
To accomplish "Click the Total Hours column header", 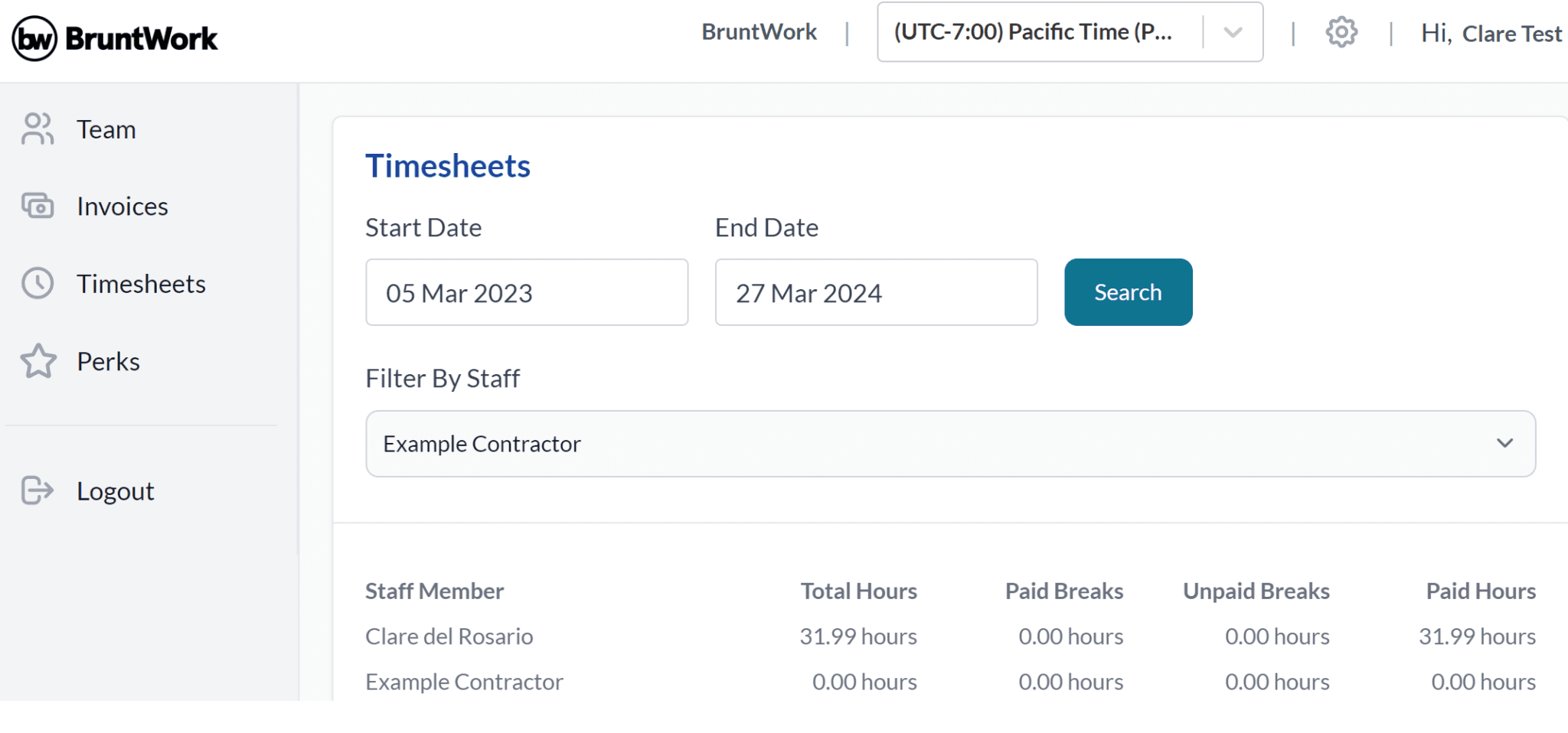I will 858,590.
